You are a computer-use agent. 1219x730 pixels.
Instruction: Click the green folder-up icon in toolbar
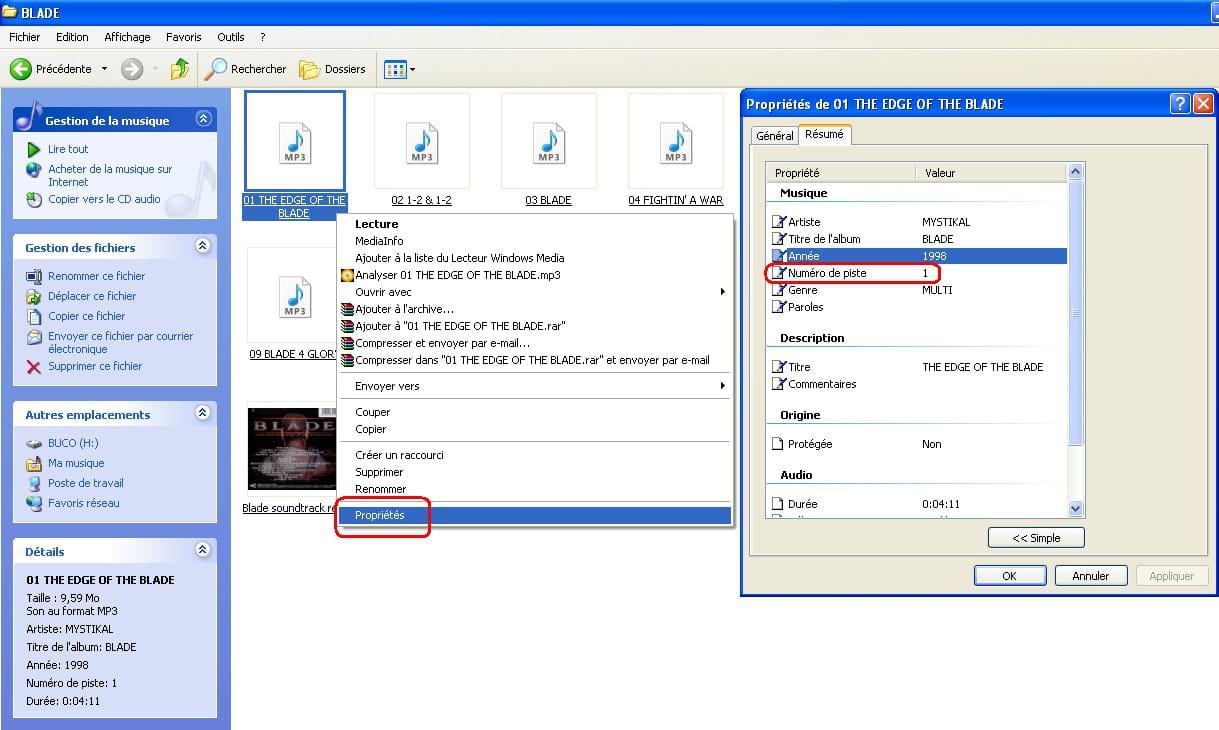click(180, 69)
